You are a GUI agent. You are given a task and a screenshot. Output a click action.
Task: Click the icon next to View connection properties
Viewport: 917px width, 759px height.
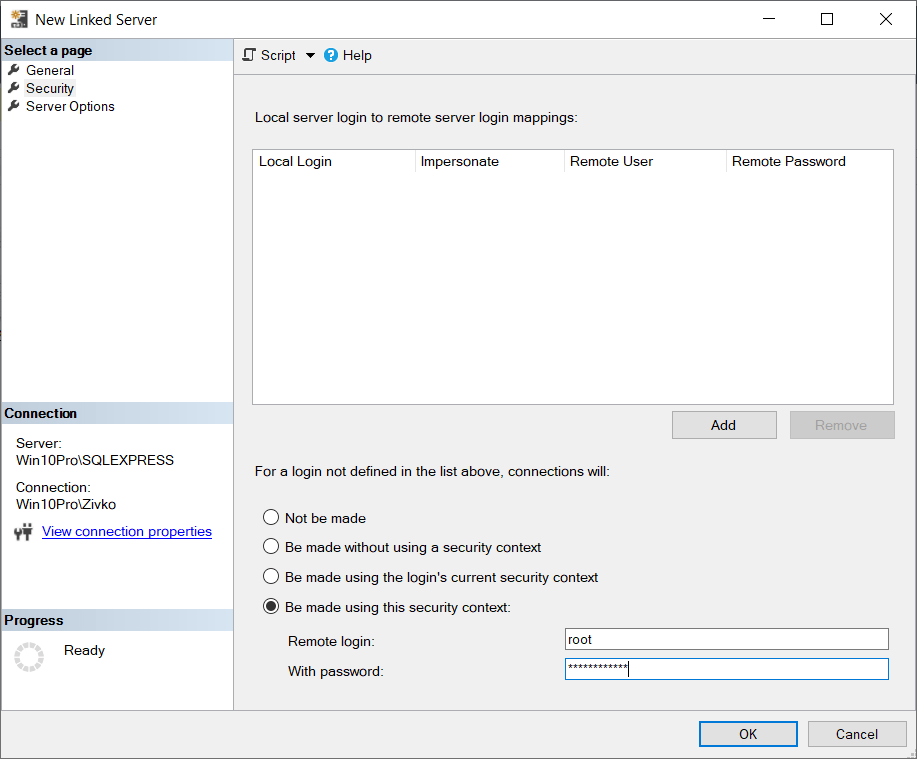[22, 531]
